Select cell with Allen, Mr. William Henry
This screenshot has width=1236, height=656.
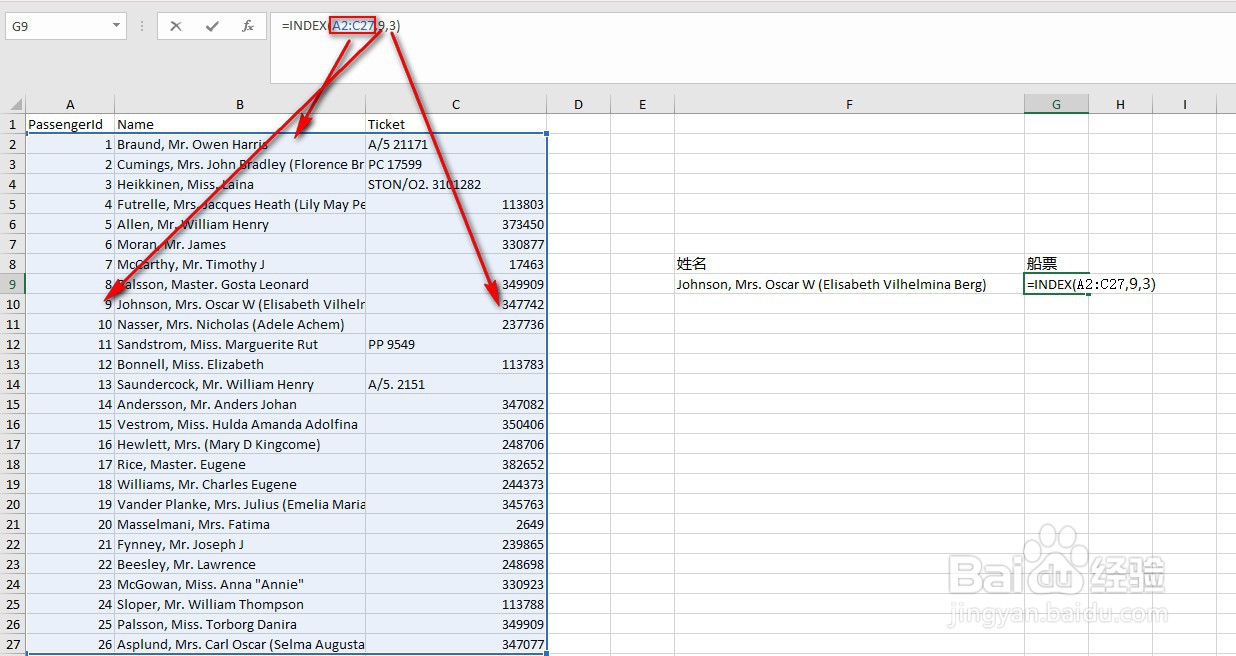point(240,224)
